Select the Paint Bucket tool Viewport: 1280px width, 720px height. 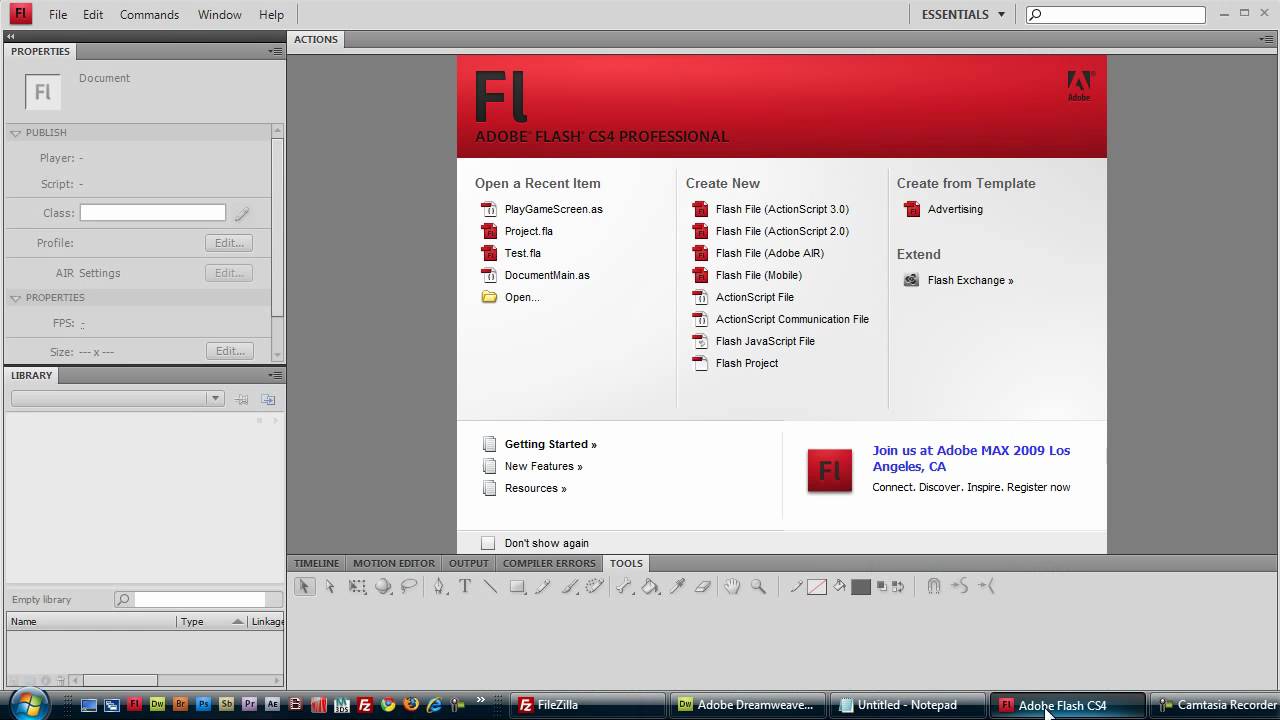[651, 587]
